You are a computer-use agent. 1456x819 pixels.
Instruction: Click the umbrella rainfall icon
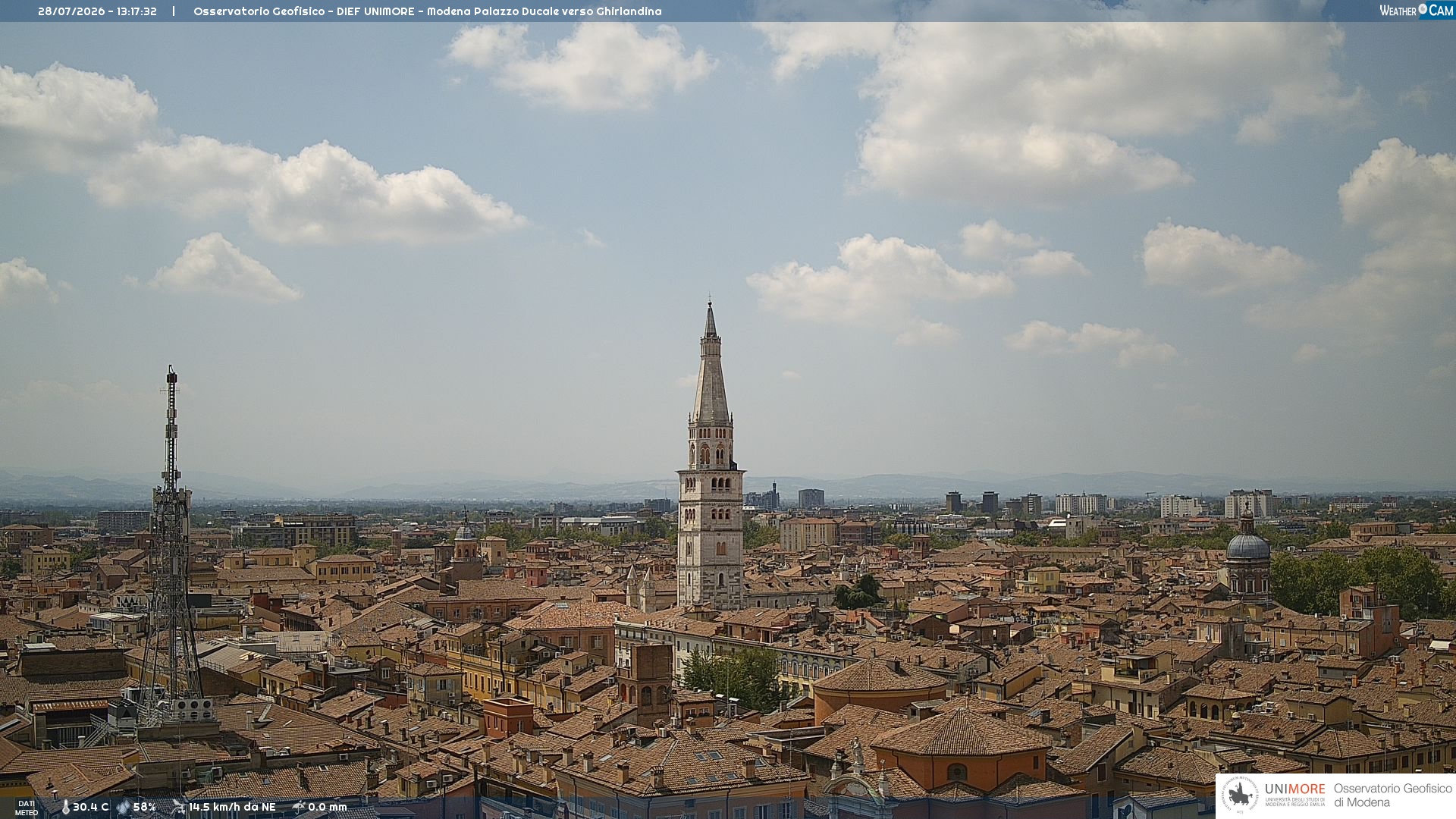[x=299, y=807]
